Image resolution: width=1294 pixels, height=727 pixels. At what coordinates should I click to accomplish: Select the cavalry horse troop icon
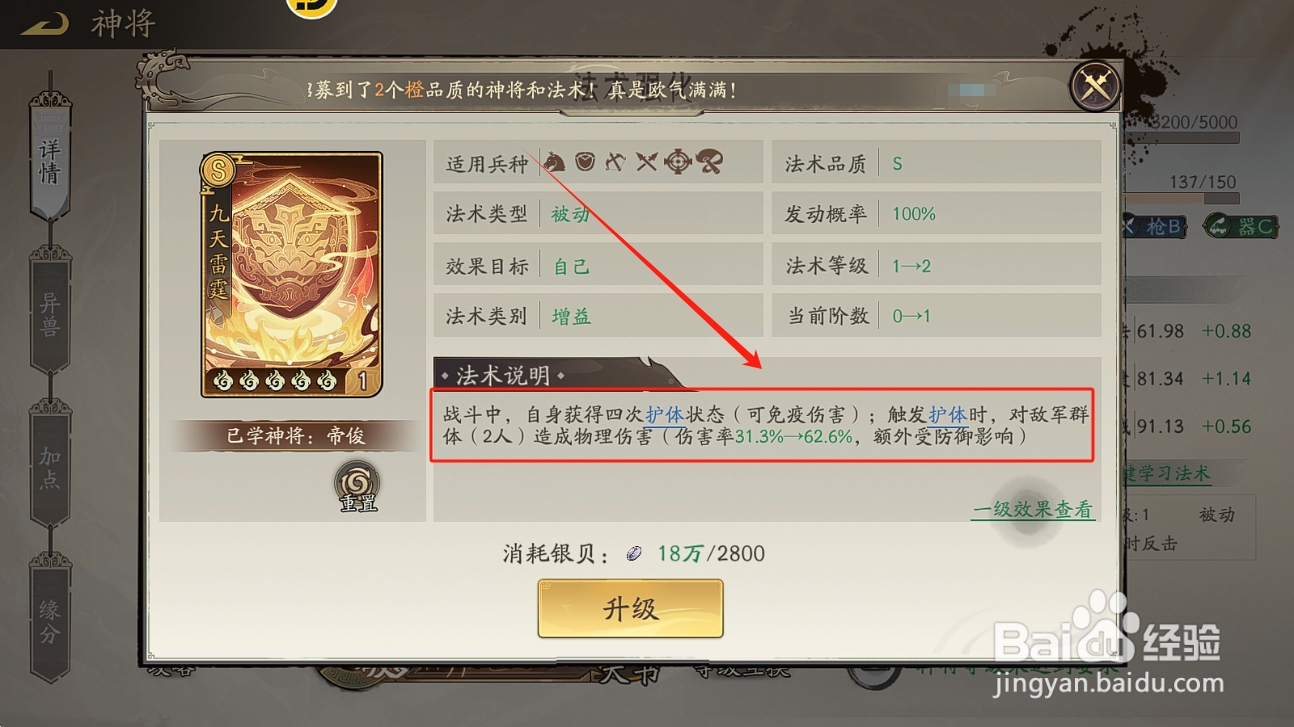point(555,161)
